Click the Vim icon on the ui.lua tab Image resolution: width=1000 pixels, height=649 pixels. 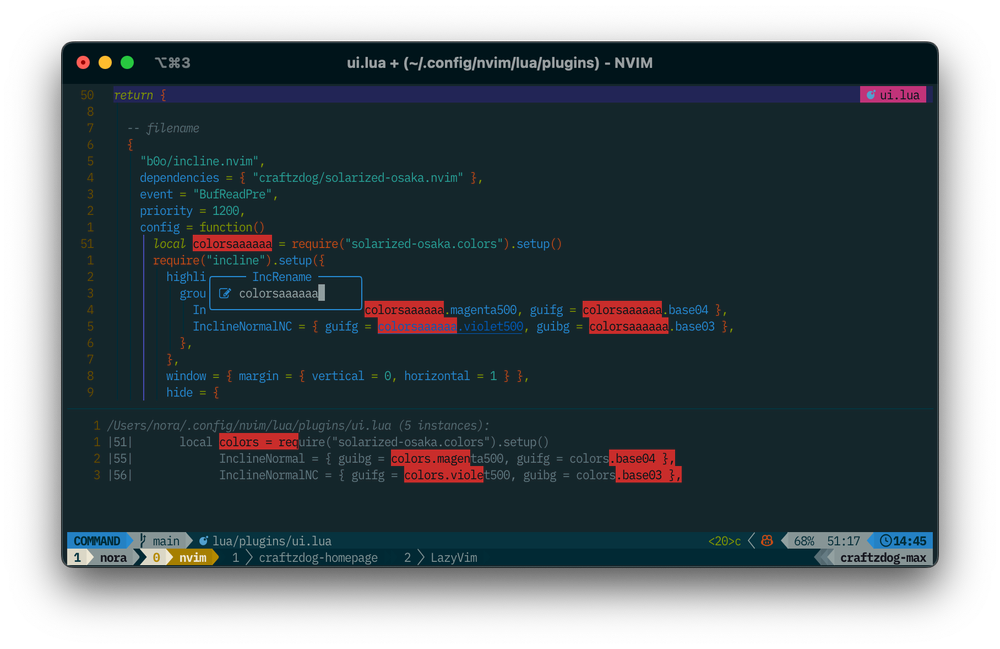click(870, 94)
